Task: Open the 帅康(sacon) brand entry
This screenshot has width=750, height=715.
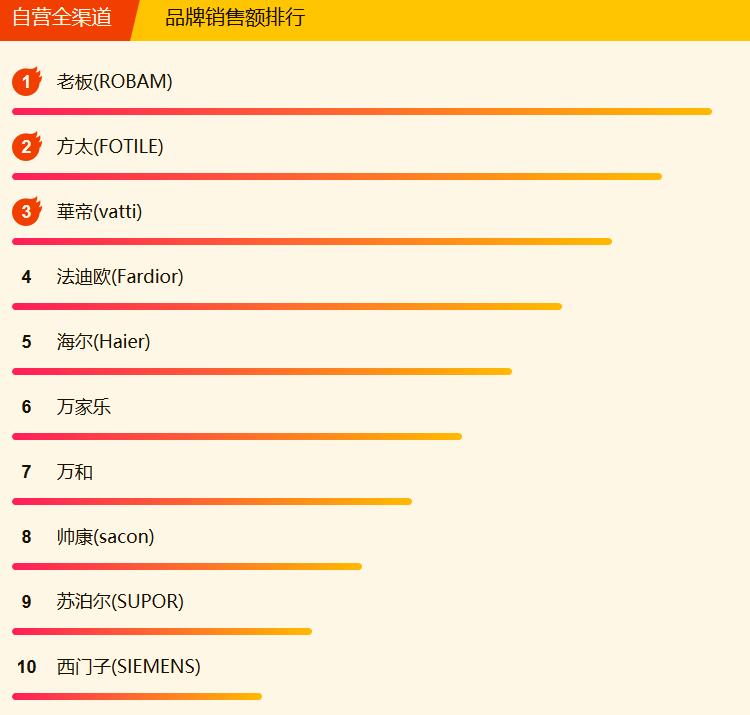Action: coord(105,537)
